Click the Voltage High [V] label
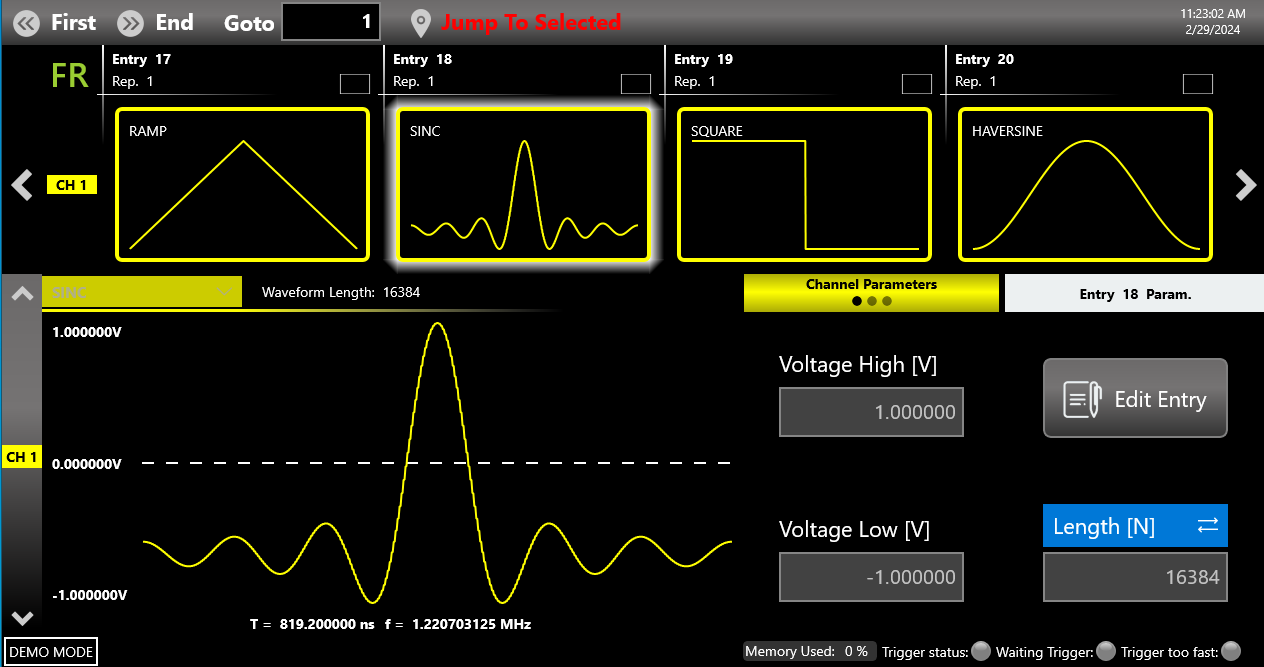The height and width of the screenshot is (667, 1264). [858, 365]
